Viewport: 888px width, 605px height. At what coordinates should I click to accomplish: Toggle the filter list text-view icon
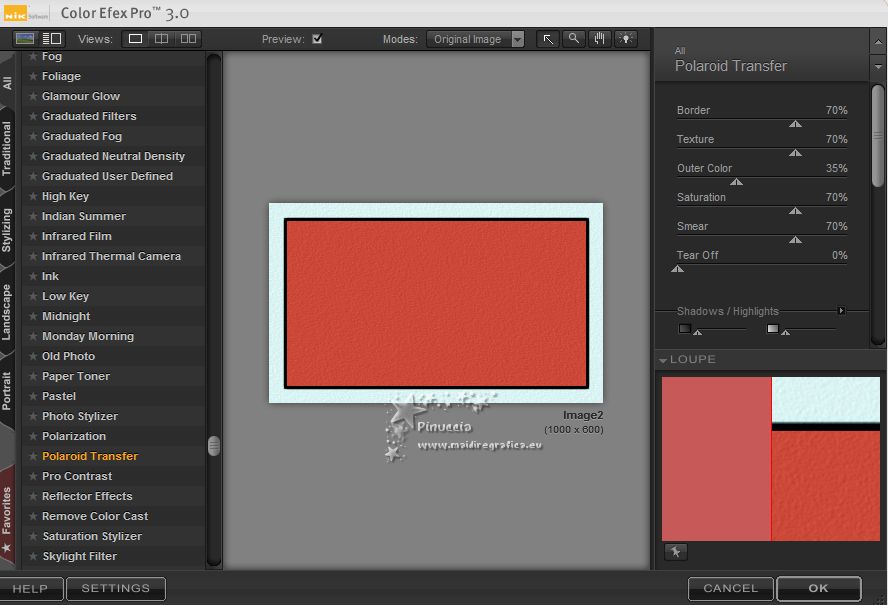(x=52, y=39)
